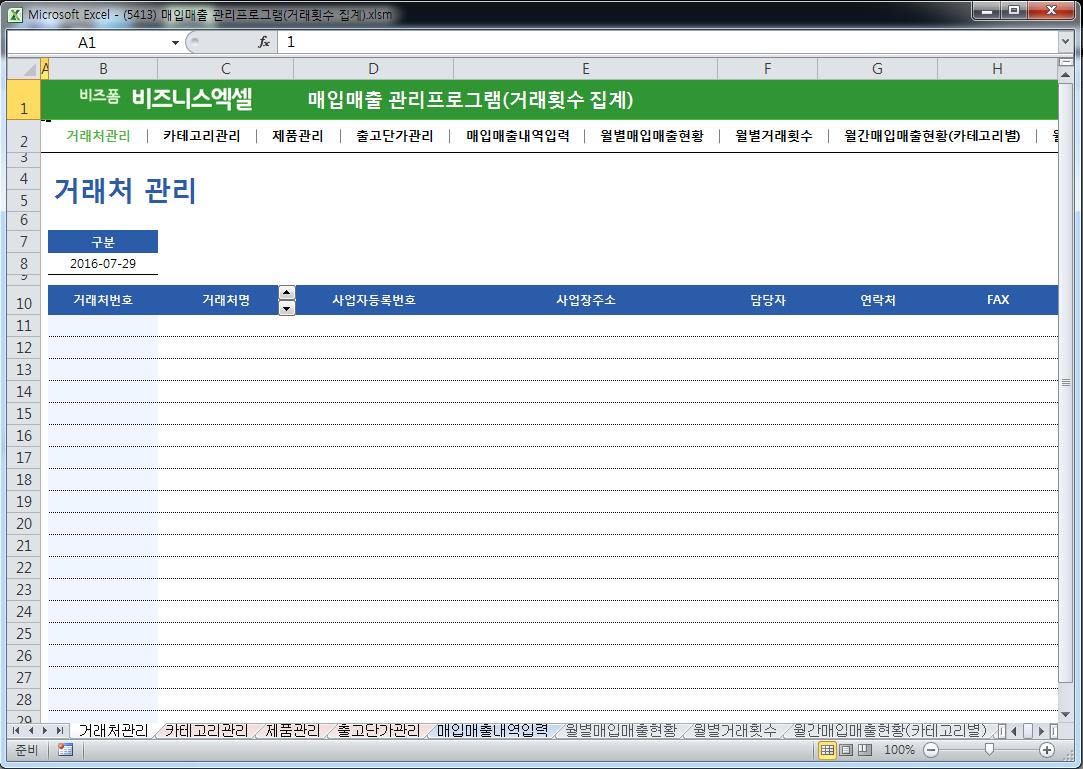Adjust the zoom slider handle

click(989, 750)
